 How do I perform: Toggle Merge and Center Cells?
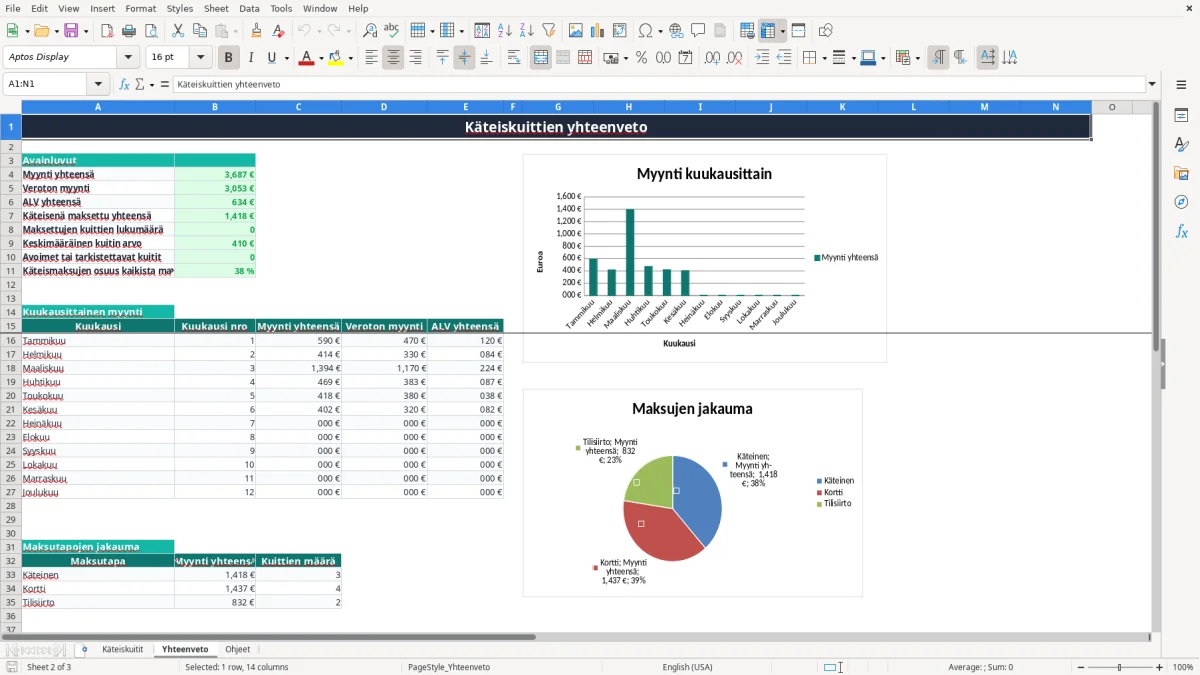[540, 58]
